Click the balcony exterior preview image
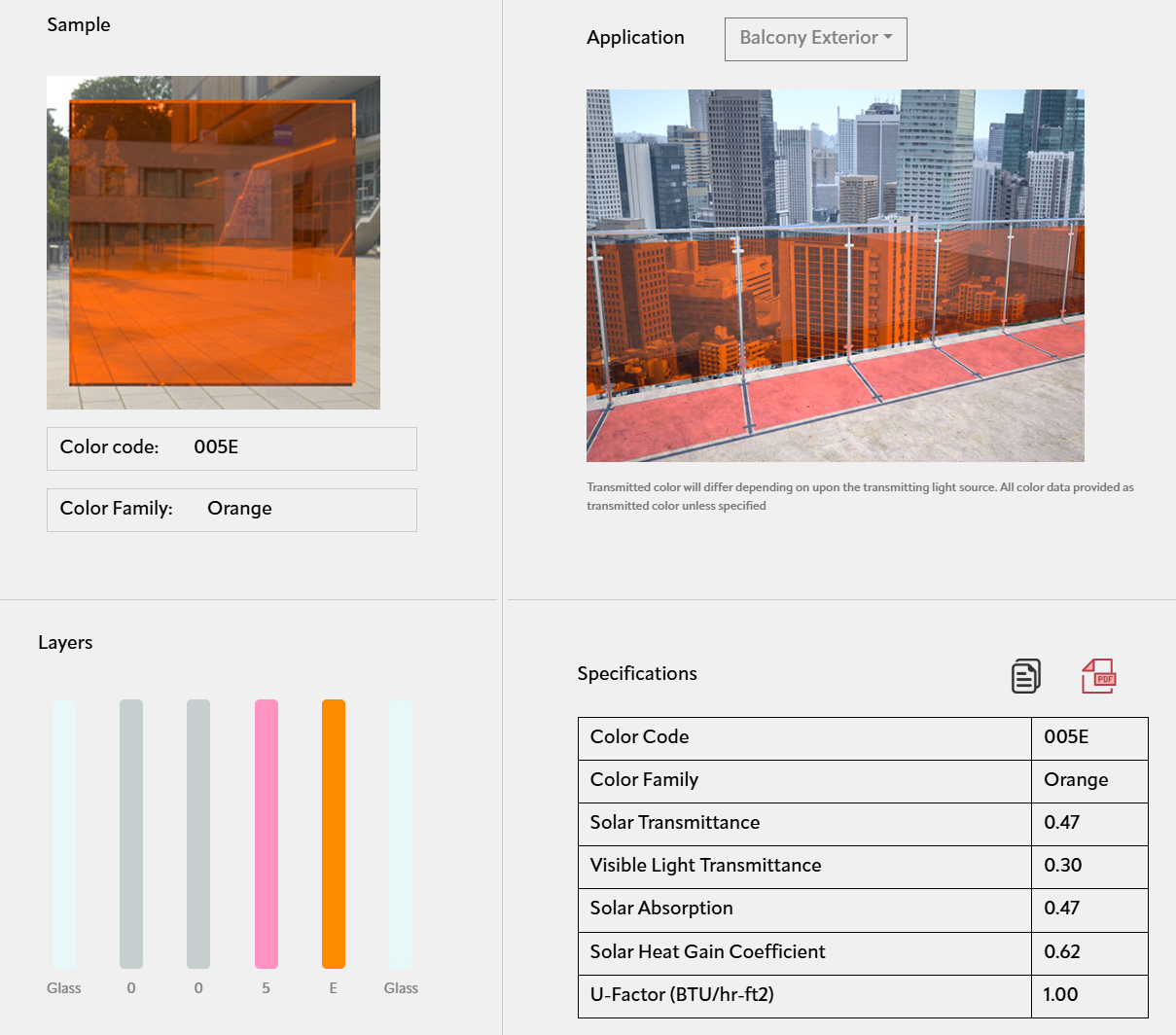This screenshot has height=1035, width=1176. point(835,275)
